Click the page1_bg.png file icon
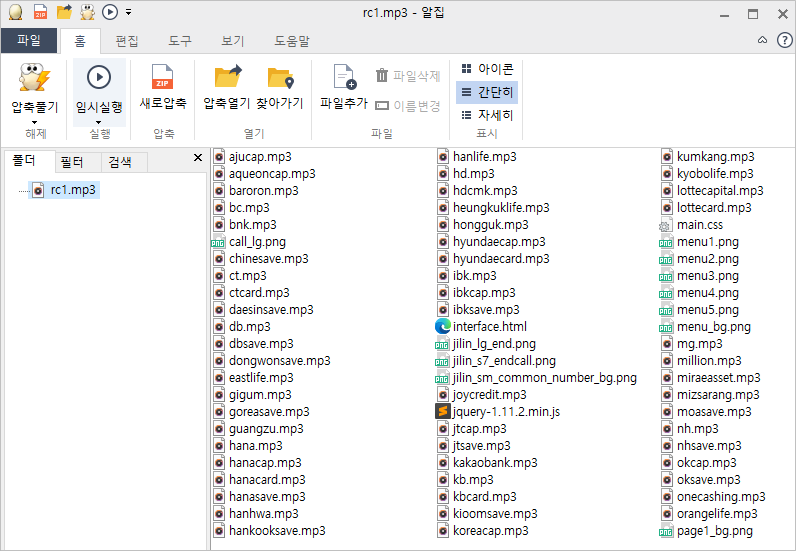This screenshot has width=796, height=551. click(x=666, y=532)
